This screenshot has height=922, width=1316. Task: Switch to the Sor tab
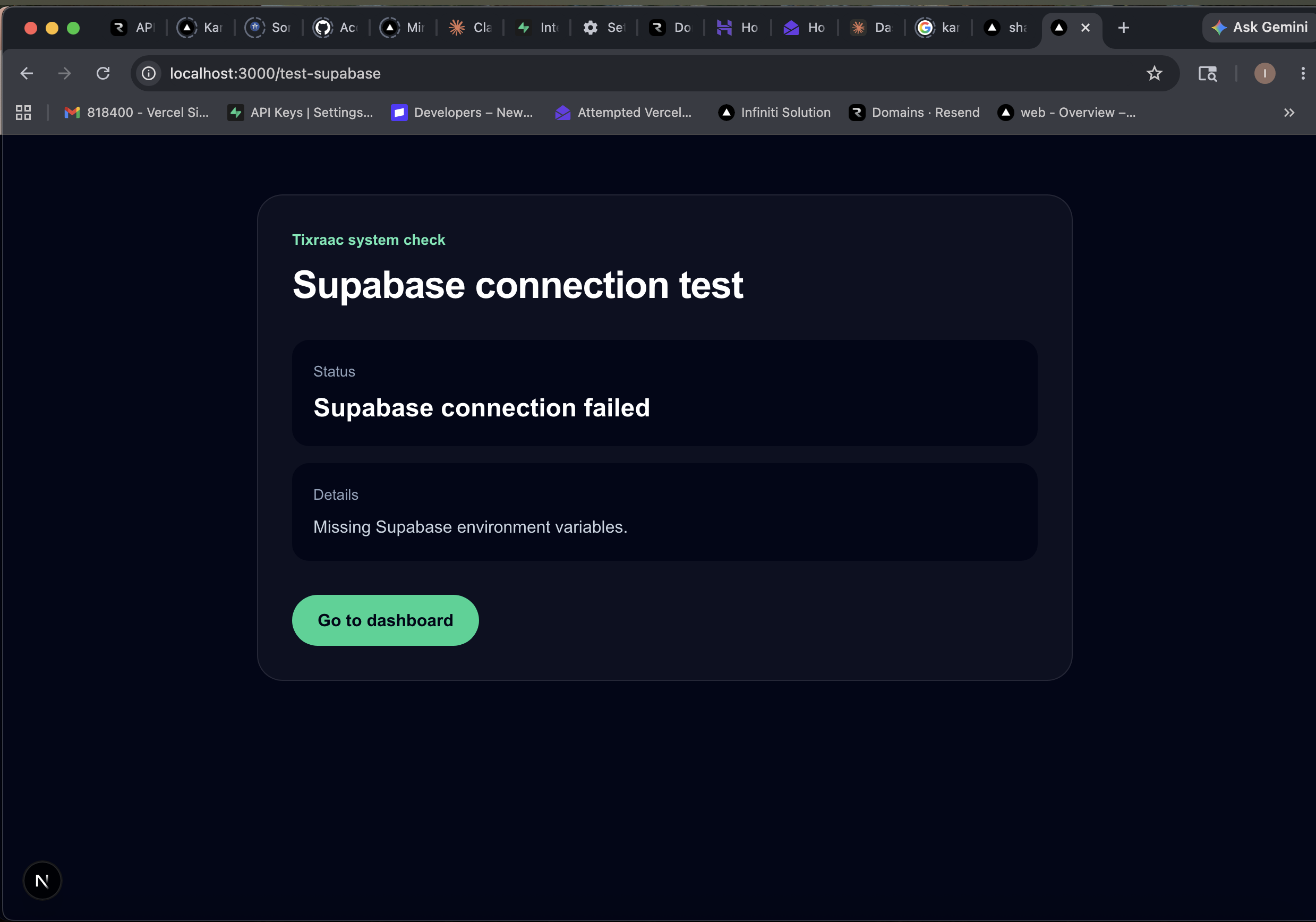[x=268, y=28]
